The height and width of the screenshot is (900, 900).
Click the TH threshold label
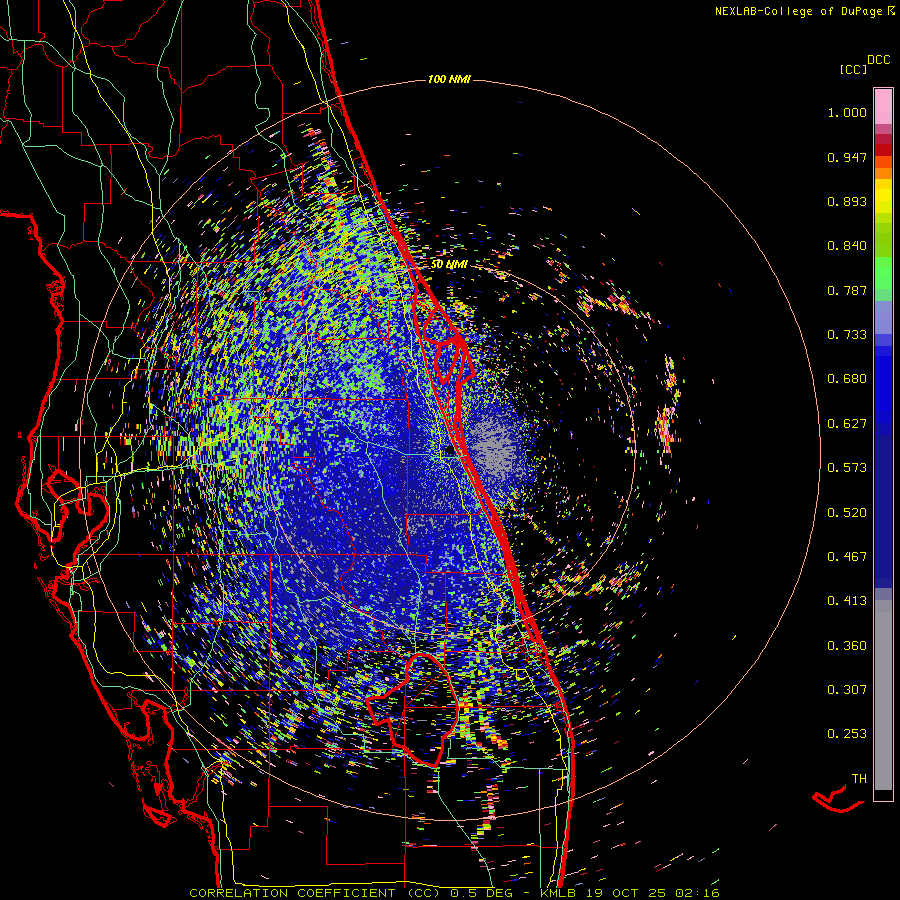pos(859,779)
